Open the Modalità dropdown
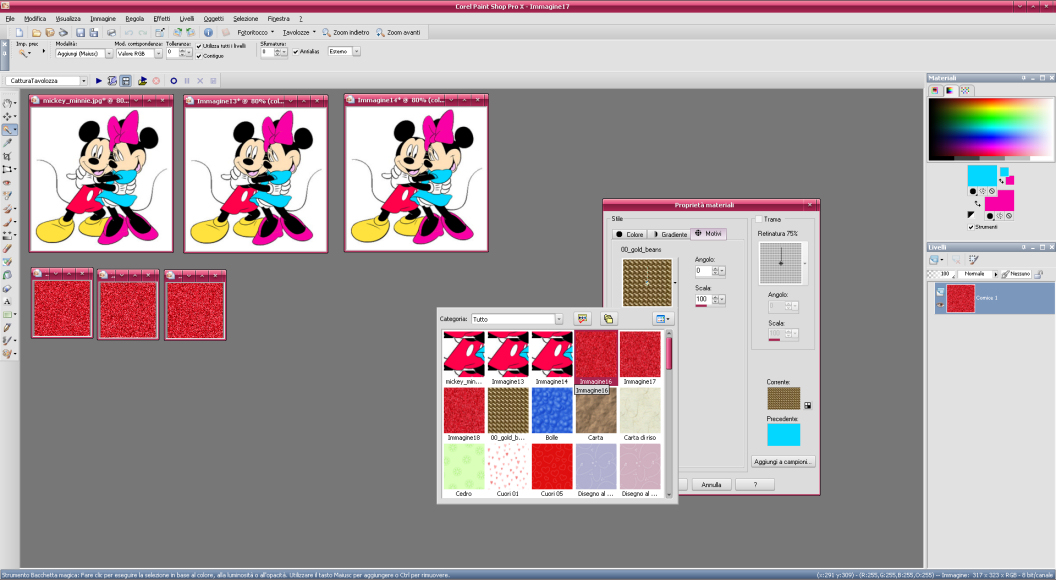This screenshot has width=1056, height=580. tap(109, 53)
